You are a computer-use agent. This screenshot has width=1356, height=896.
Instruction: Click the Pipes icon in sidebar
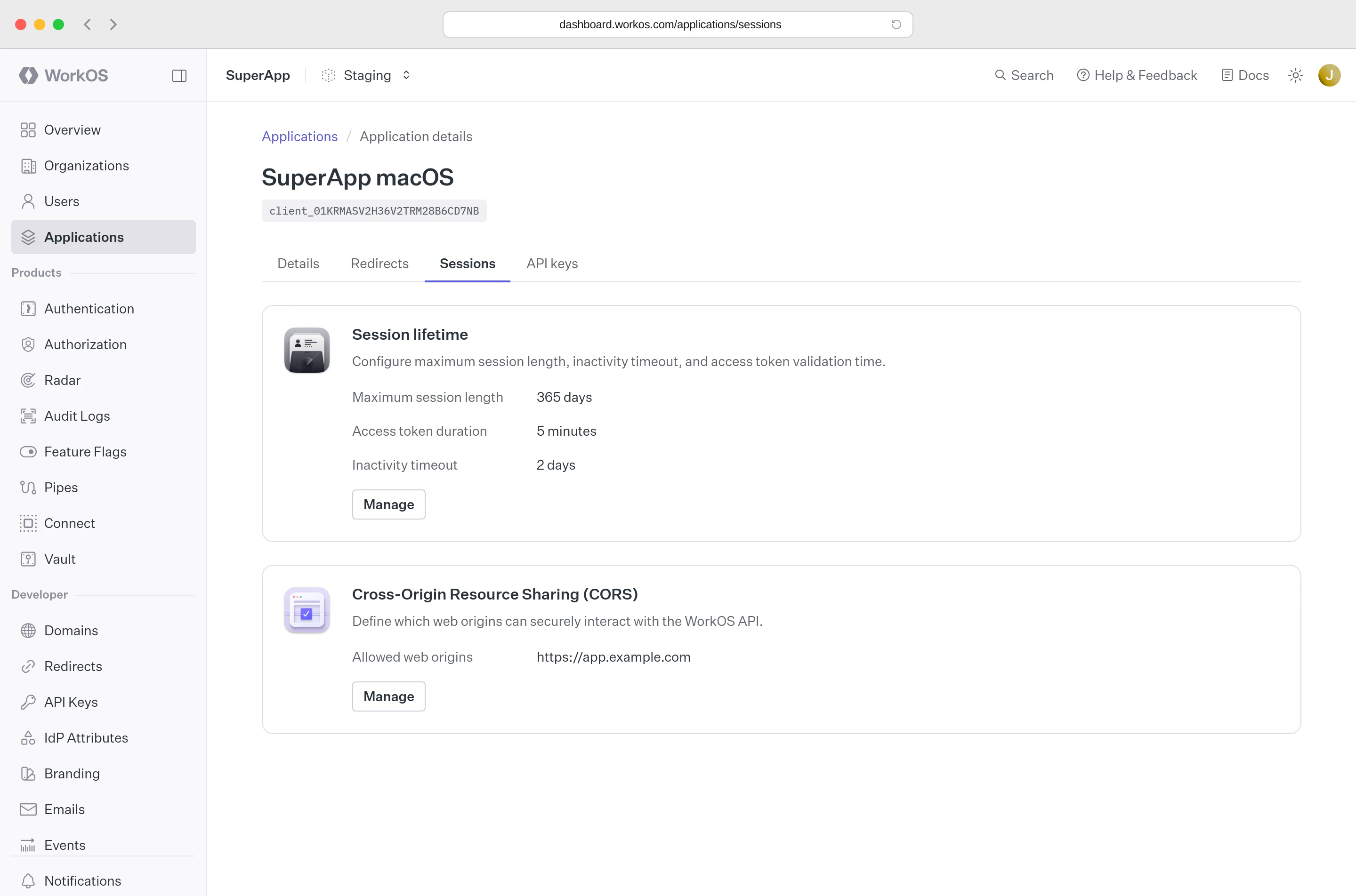click(28, 488)
